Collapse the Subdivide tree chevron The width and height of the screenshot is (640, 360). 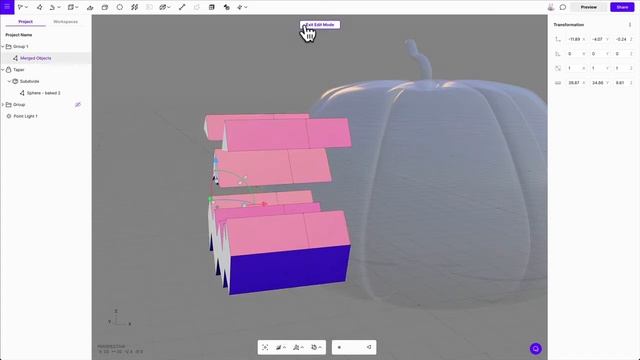coord(9,82)
